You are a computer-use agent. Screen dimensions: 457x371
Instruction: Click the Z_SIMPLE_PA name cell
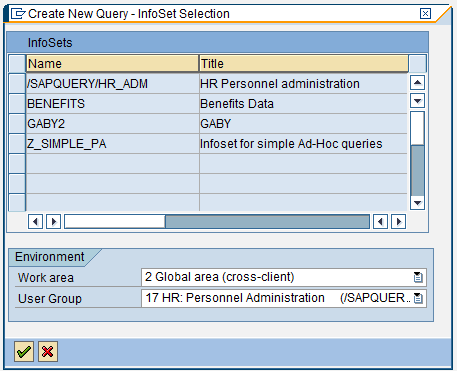pos(112,143)
